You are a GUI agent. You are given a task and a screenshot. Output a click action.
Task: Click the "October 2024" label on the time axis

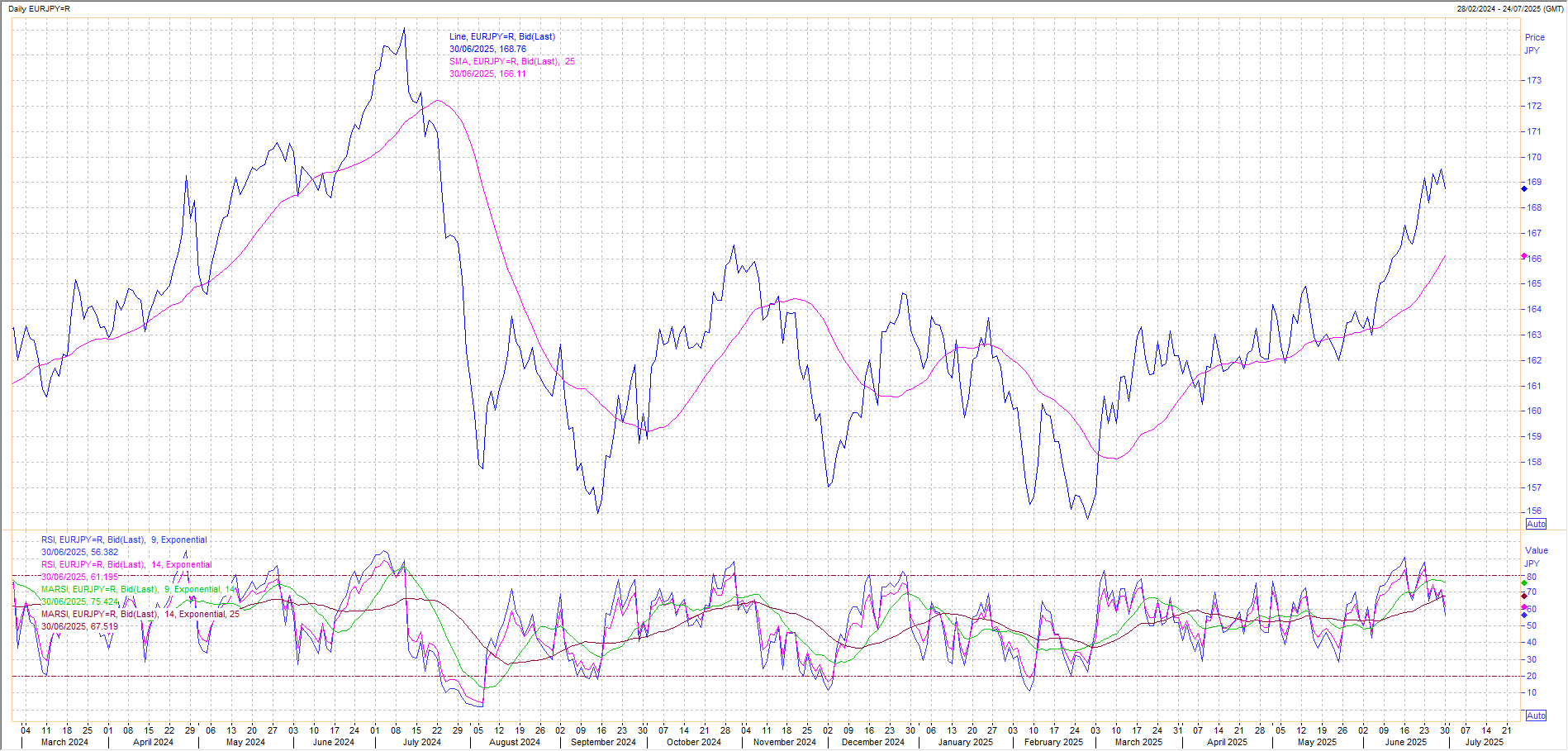[x=694, y=742]
